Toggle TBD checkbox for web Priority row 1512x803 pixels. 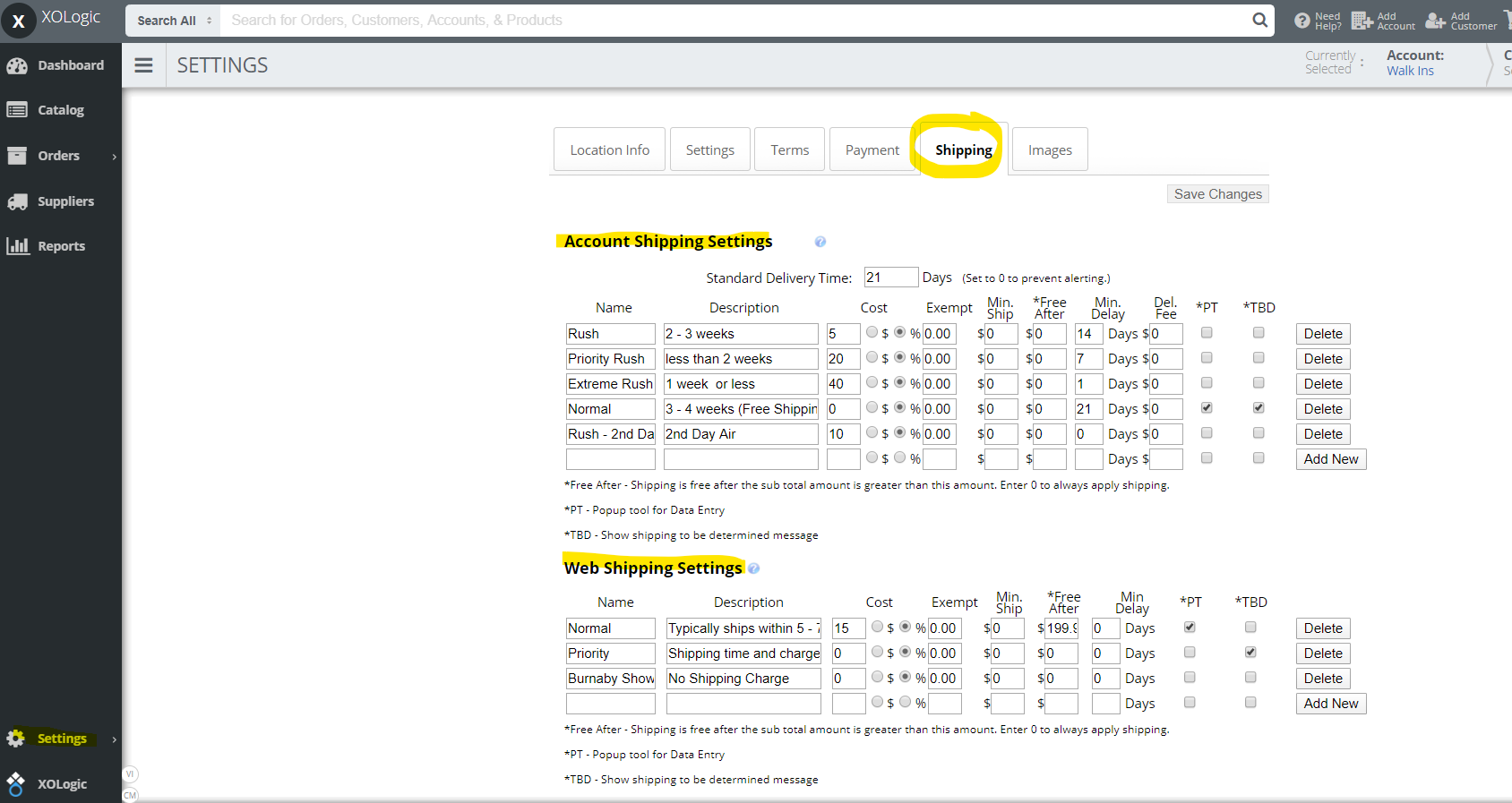[1250, 652]
